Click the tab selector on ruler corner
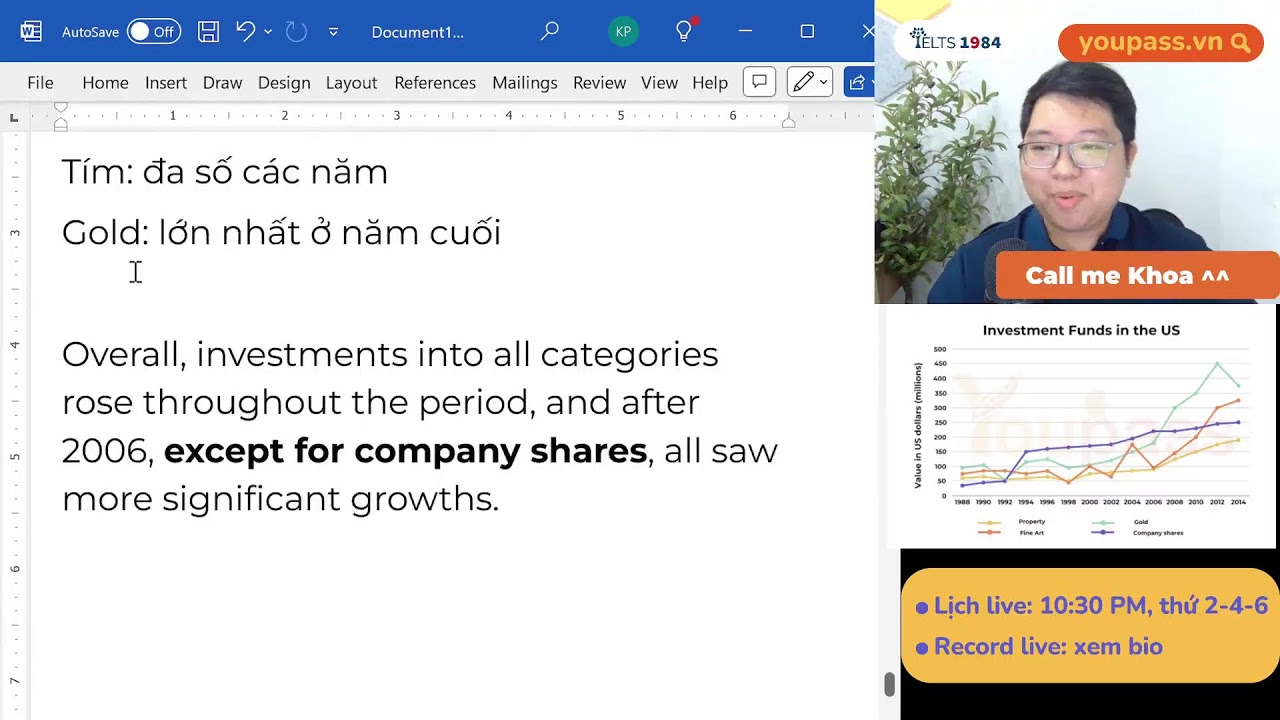Viewport: 1280px width, 720px height. (x=13, y=118)
